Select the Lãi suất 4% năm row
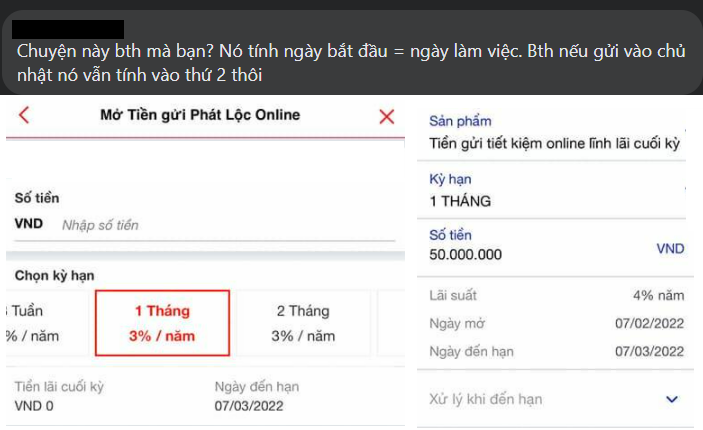703x430 pixels. pos(555,297)
